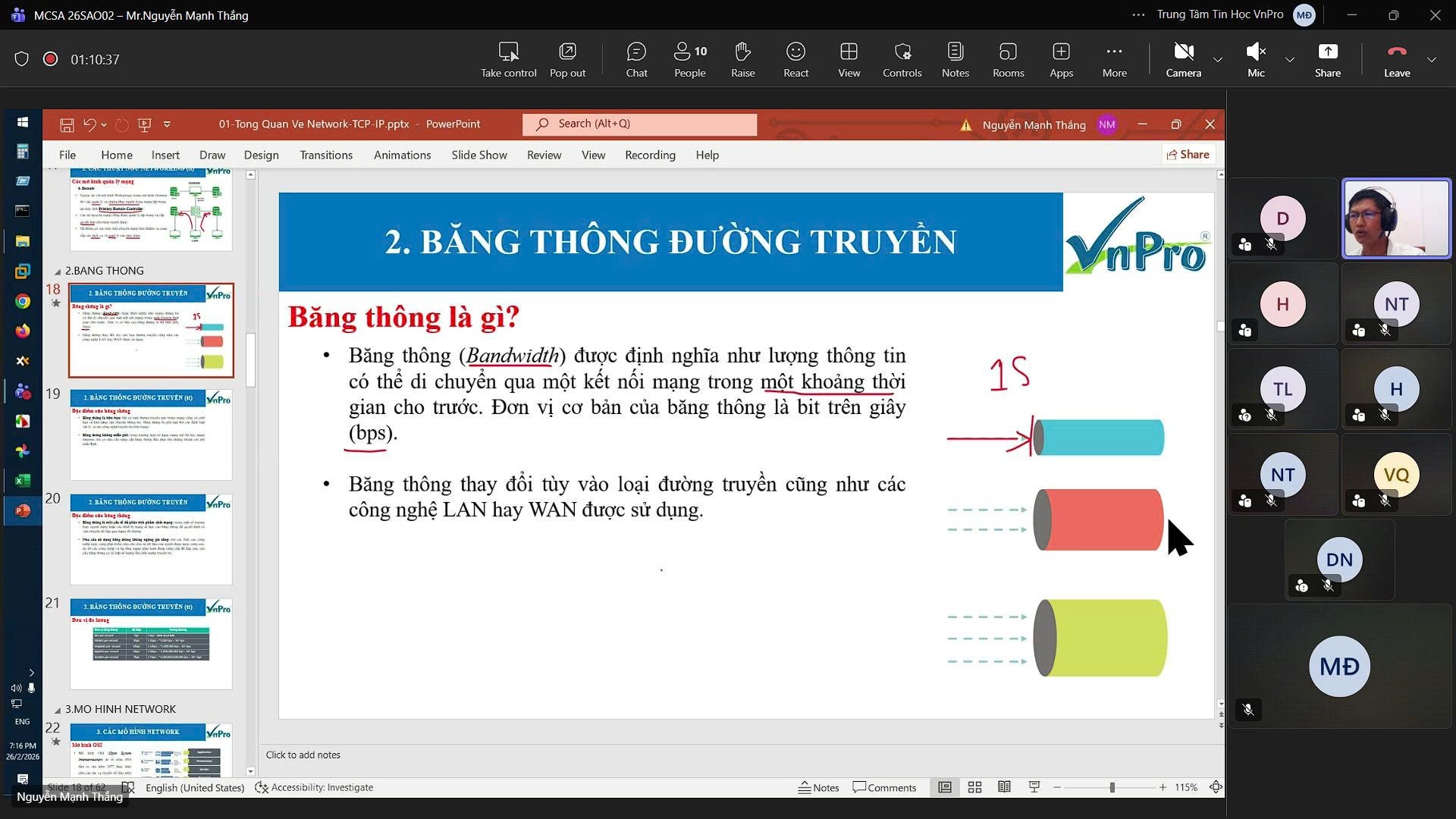Open Leave options dropdown arrow
This screenshot has width=1456, height=819.
click(1432, 59)
